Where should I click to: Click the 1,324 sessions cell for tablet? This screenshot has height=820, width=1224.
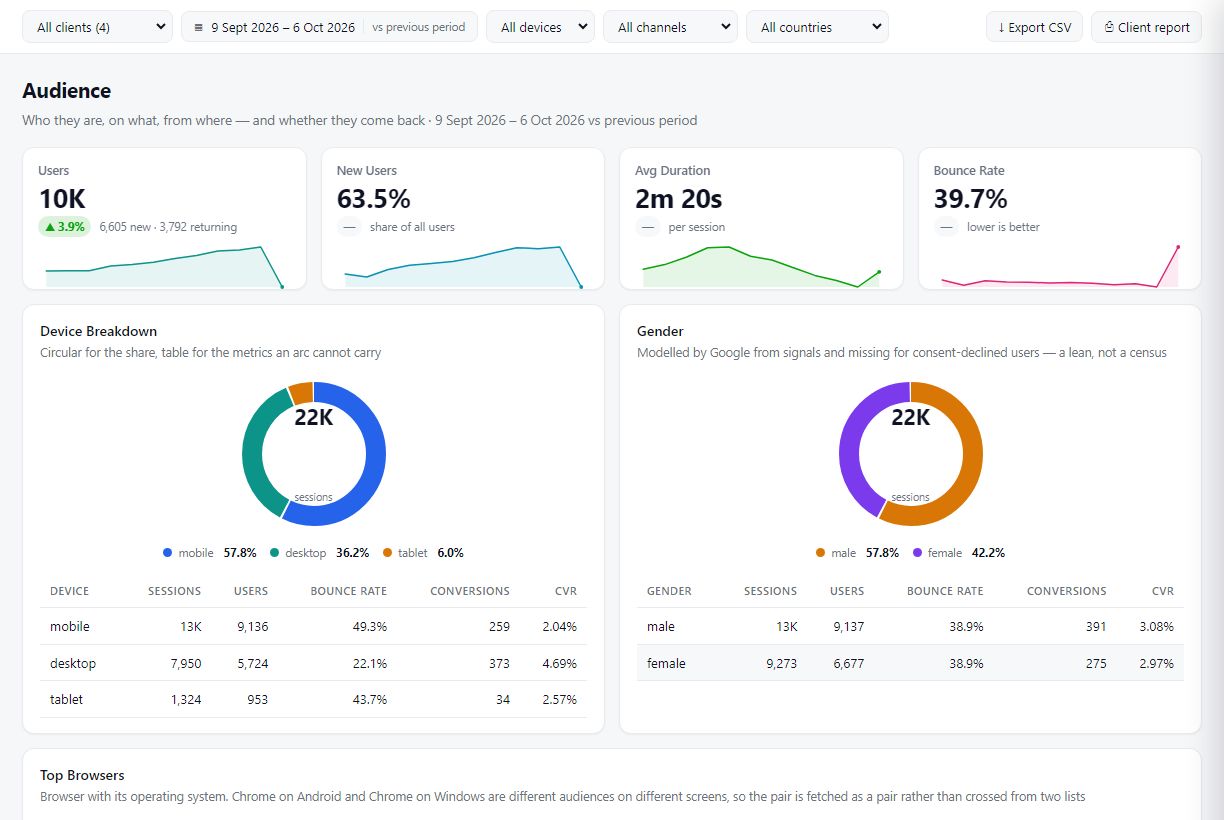pos(186,699)
